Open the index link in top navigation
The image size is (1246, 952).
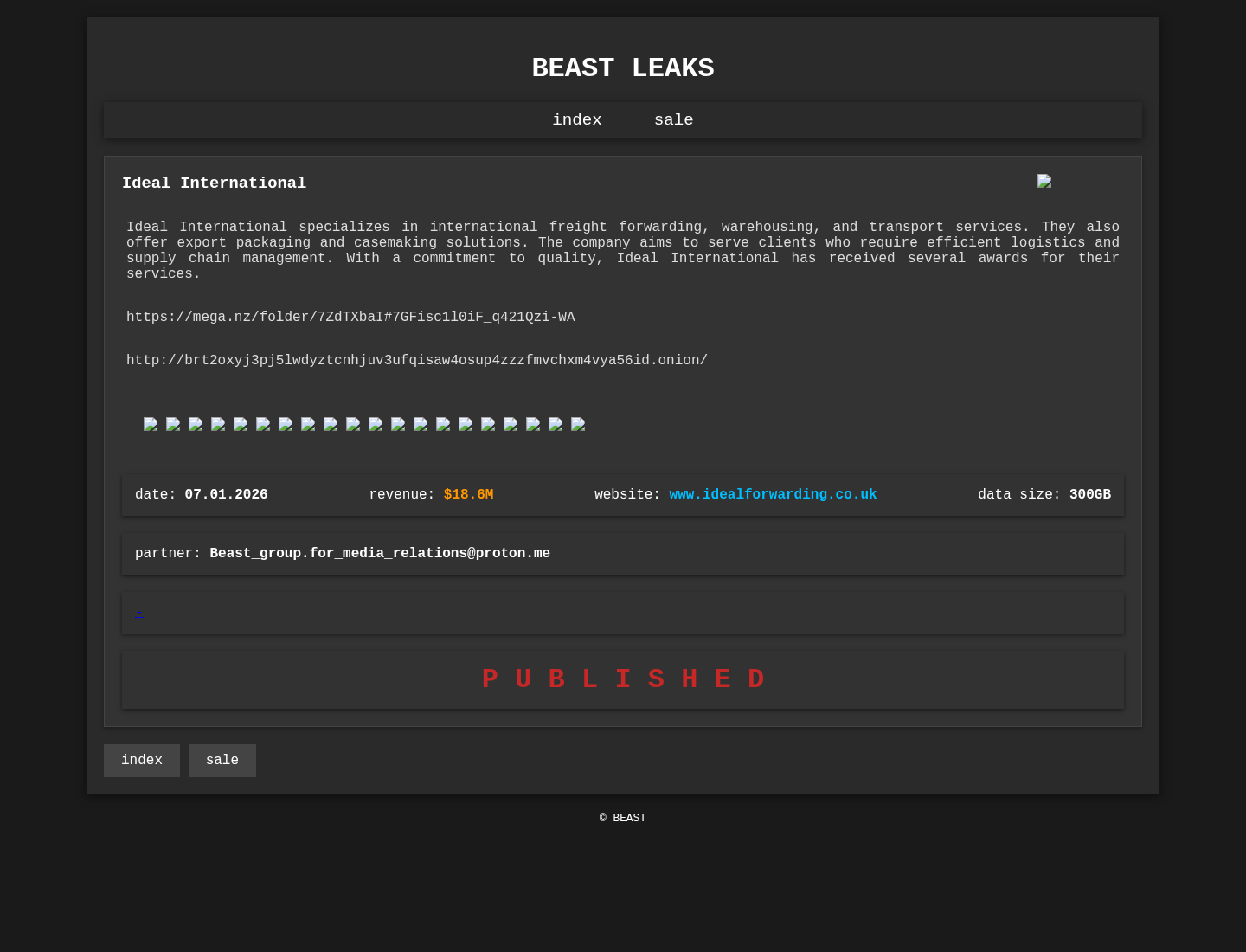(x=577, y=120)
